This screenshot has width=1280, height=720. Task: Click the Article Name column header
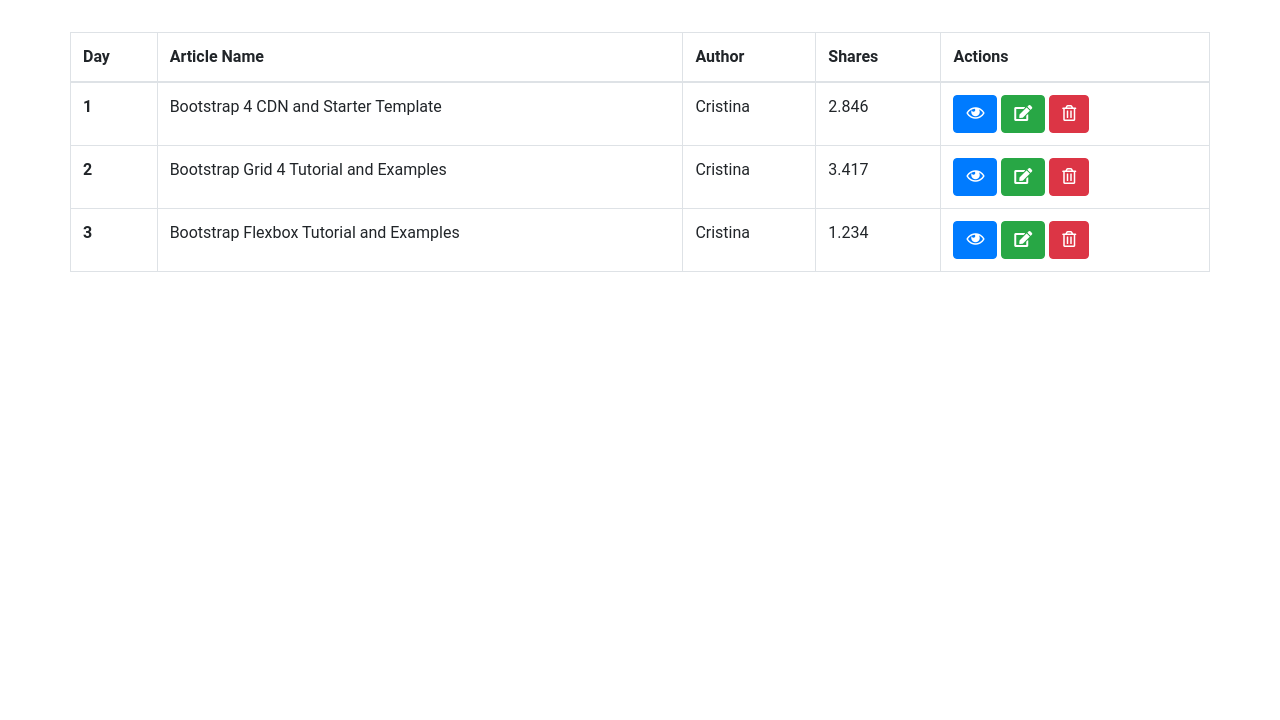point(217,57)
